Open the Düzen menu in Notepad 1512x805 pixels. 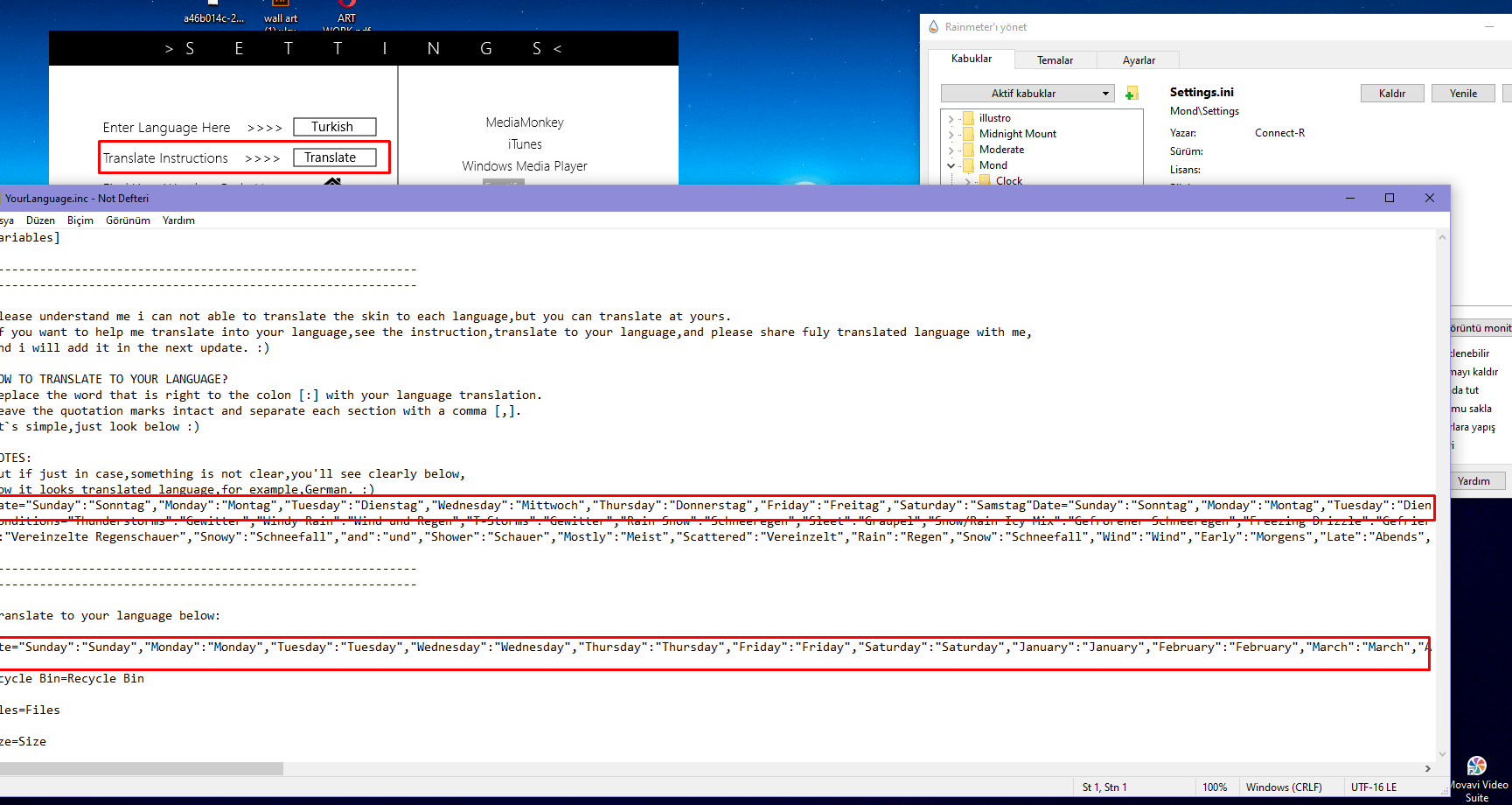pos(40,220)
